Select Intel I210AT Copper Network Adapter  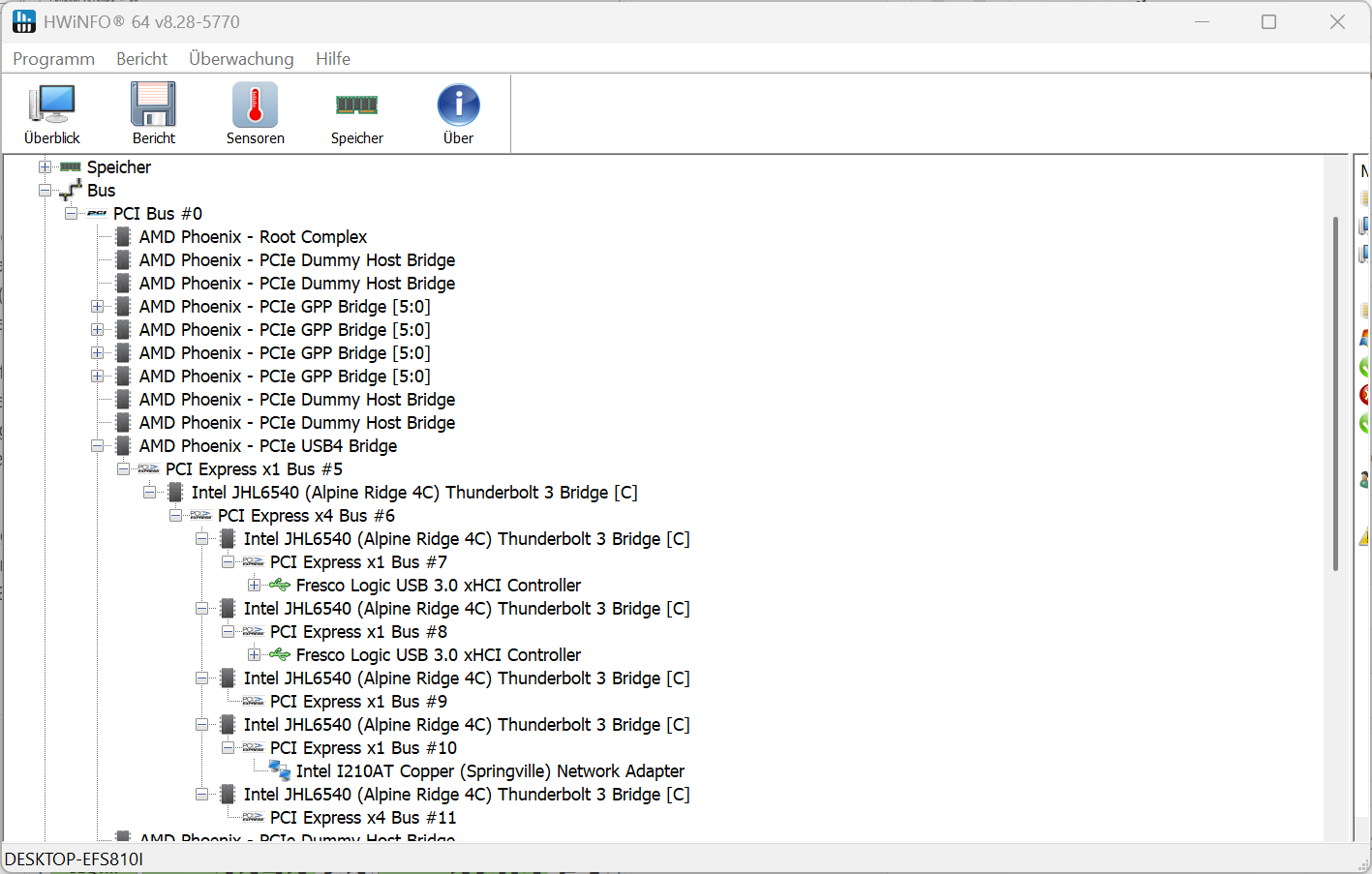click(490, 770)
